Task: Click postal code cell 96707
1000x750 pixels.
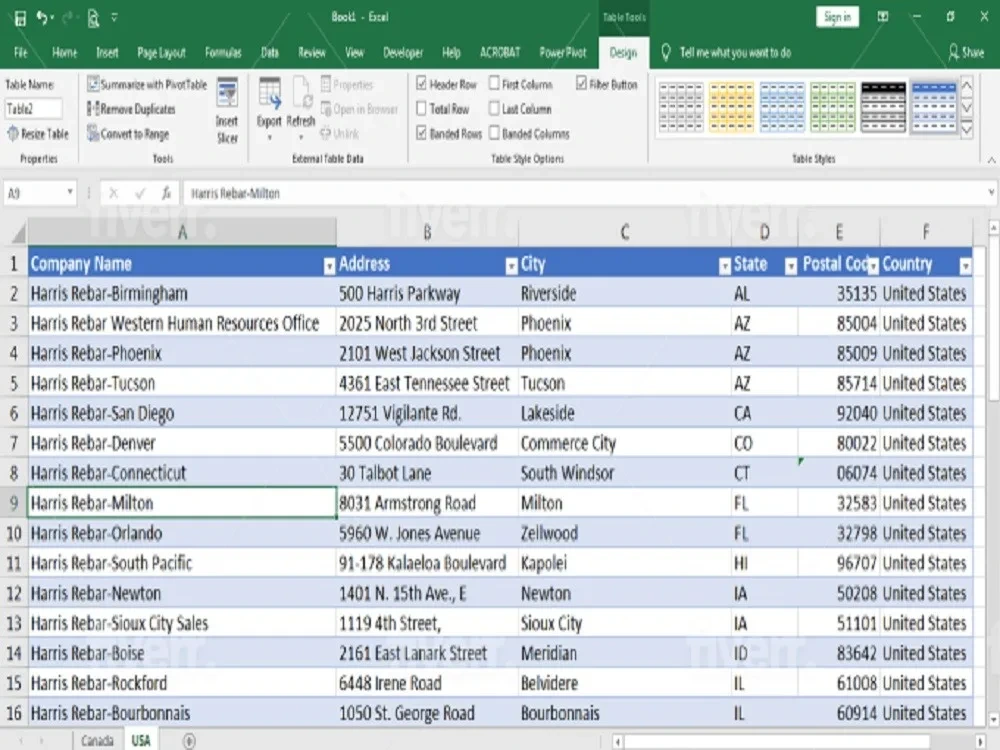Action: pos(839,562)
